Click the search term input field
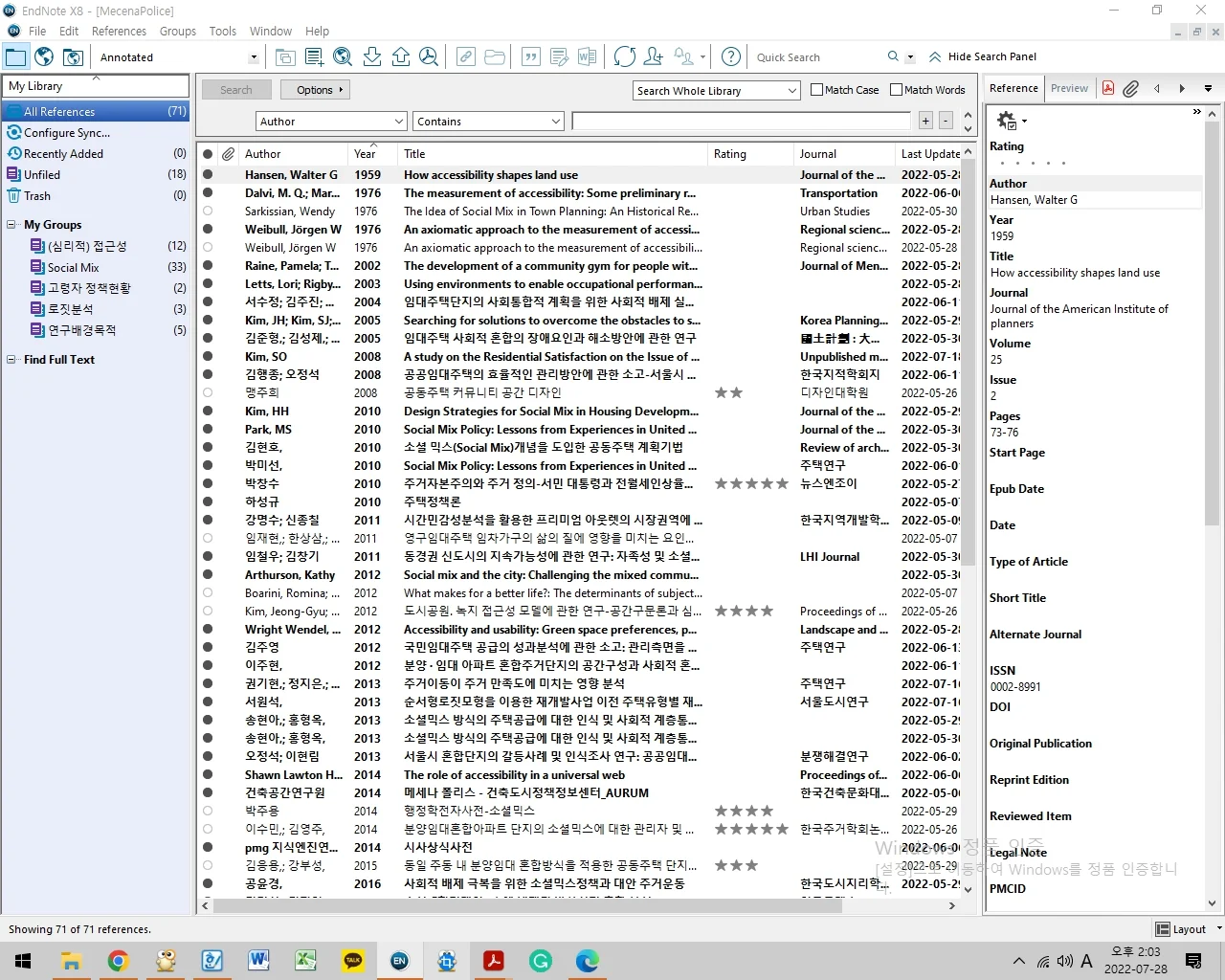The width and height of the screenshot is (1225, 980). tap(742, 122)
